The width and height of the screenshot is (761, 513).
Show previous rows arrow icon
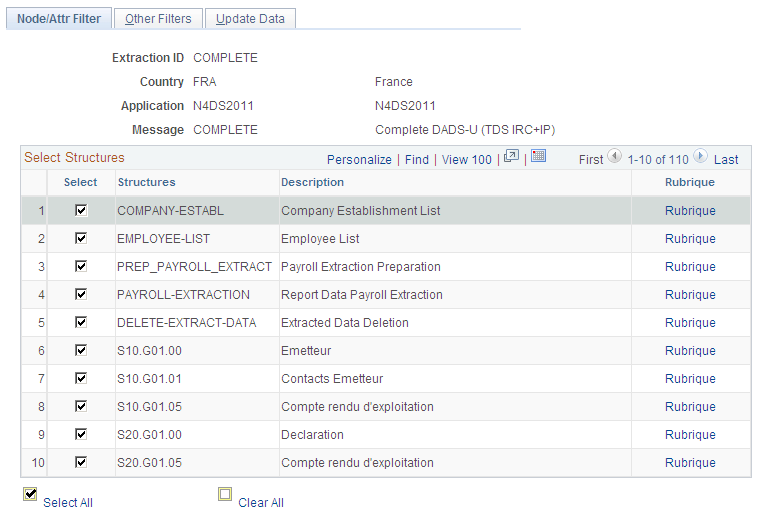(x=614, y=156)
